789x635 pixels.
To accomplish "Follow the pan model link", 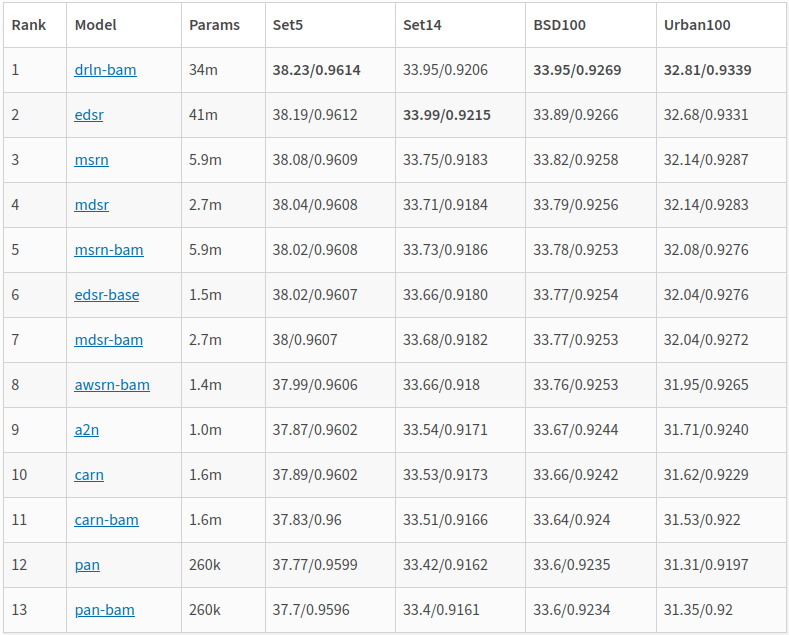I will click(87, 565).
